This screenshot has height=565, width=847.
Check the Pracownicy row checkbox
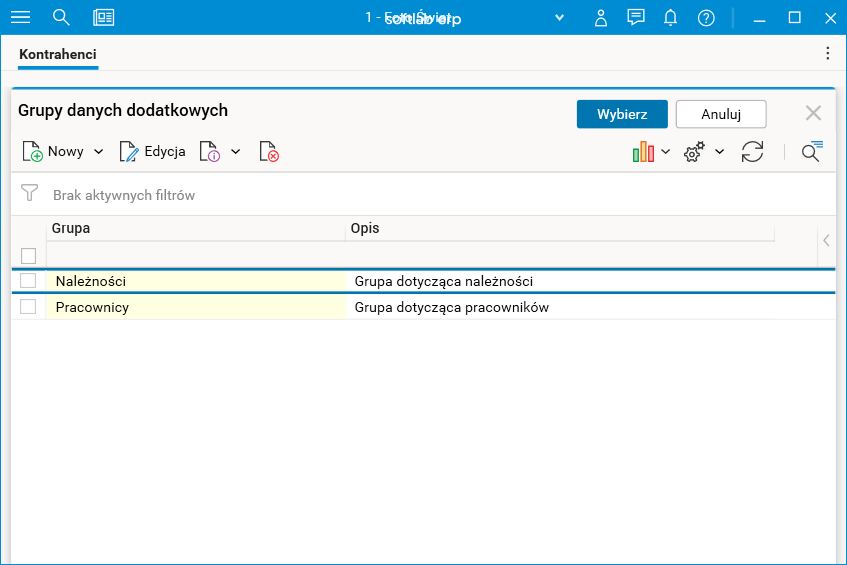click(x=28, y=307)
